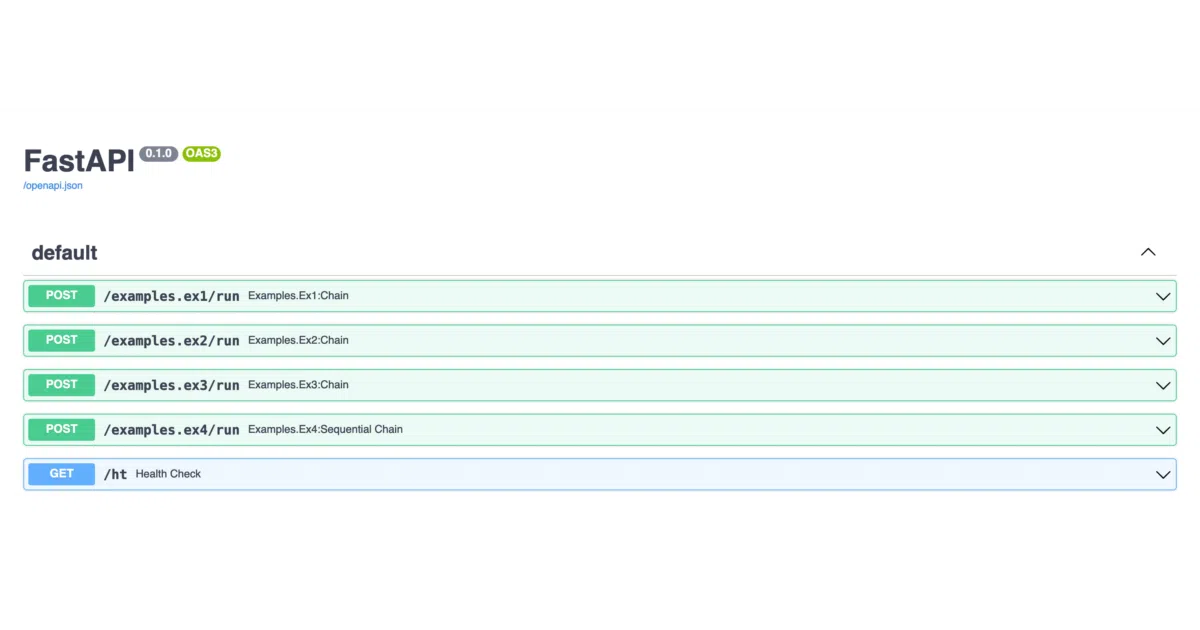Click the default section heading

coord(65,253)
